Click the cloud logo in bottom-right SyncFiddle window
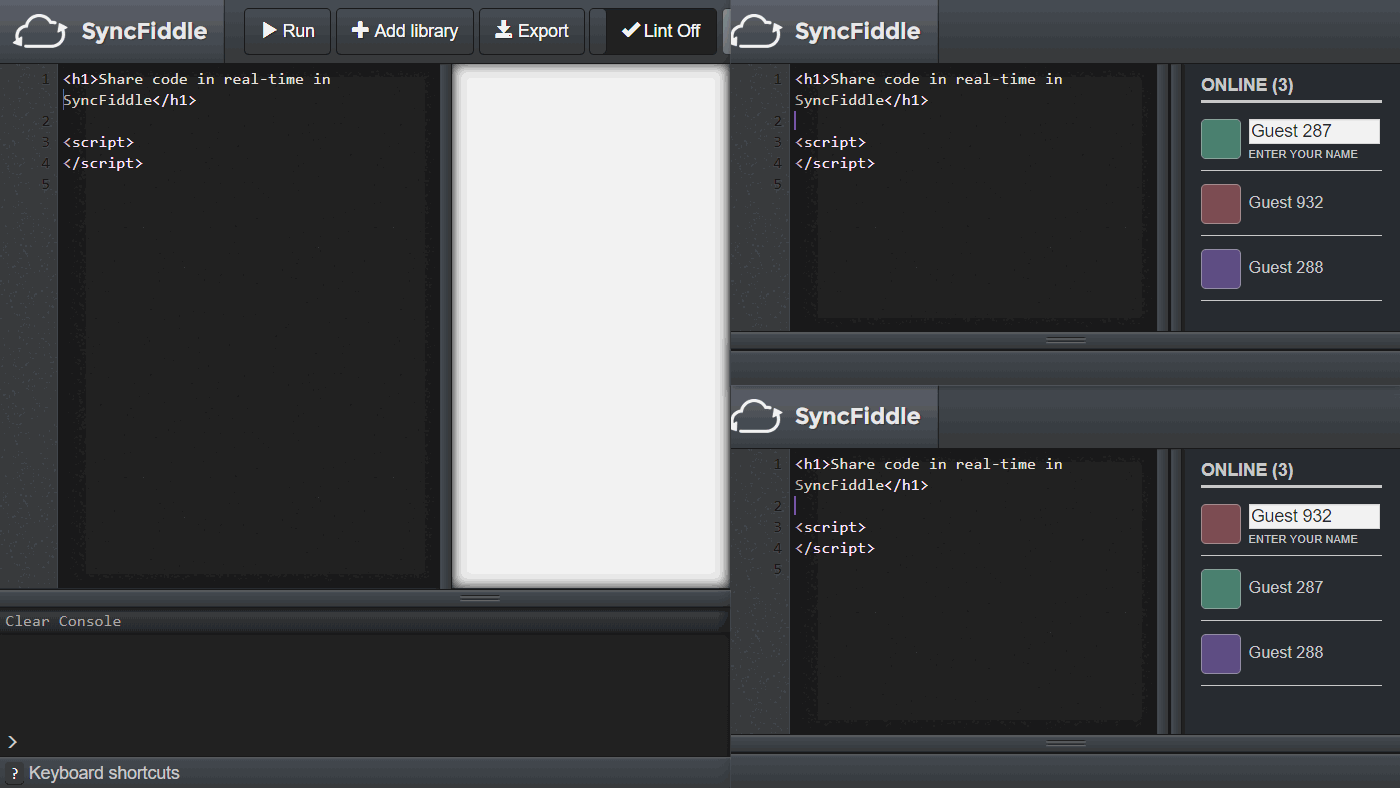 (755, 416)
